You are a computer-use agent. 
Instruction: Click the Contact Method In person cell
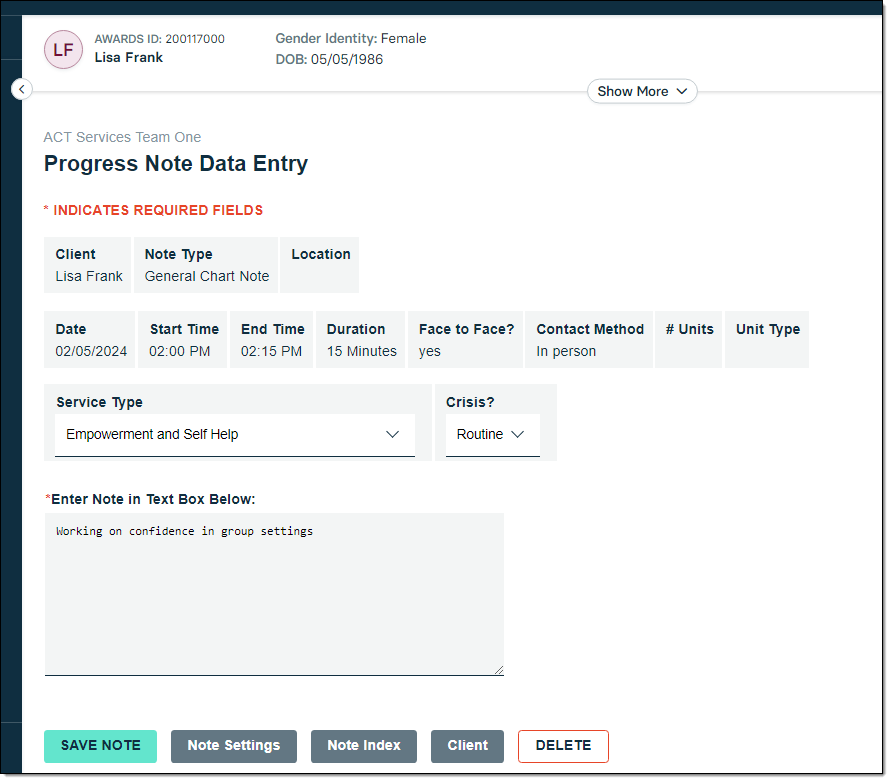[566, 351]
